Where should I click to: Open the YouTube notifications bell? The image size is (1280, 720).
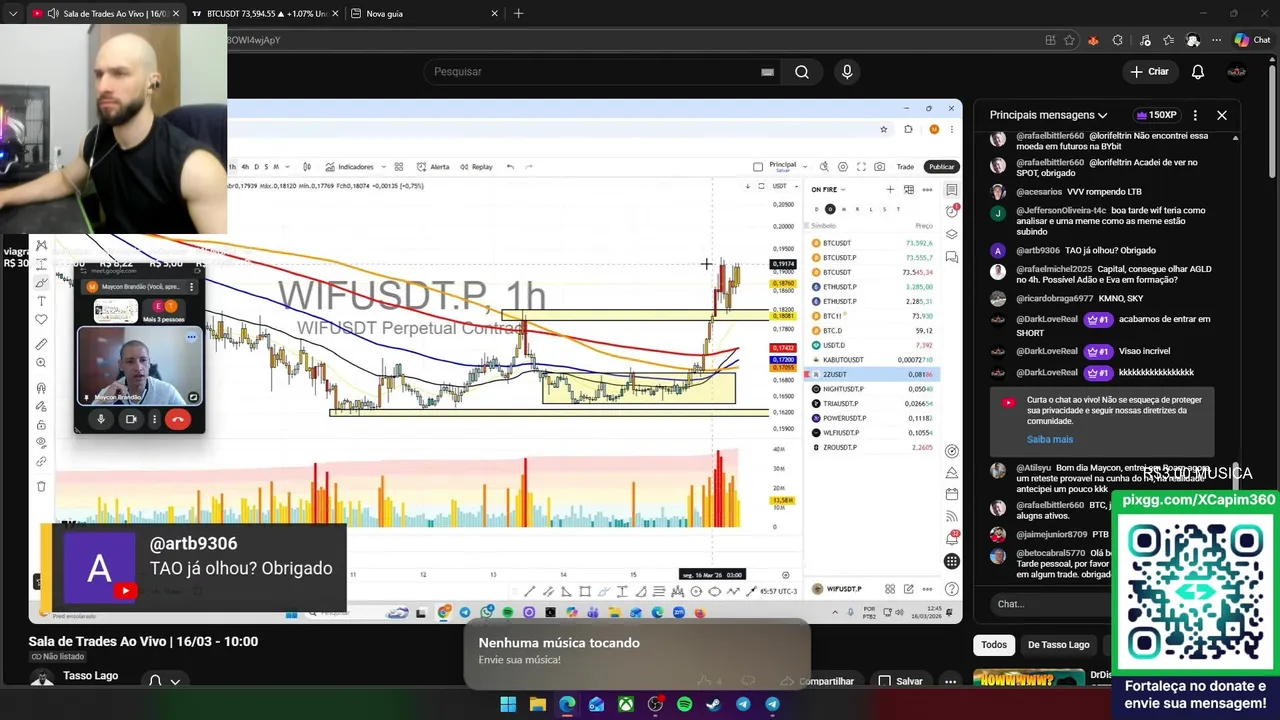[x=1198, y=72]
